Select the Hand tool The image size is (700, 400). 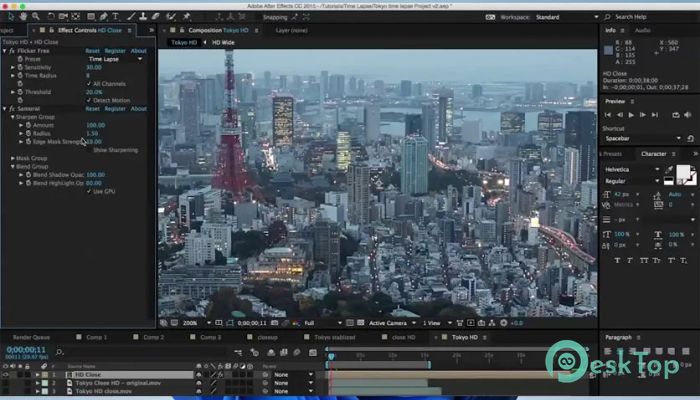(x=23, y=17)
